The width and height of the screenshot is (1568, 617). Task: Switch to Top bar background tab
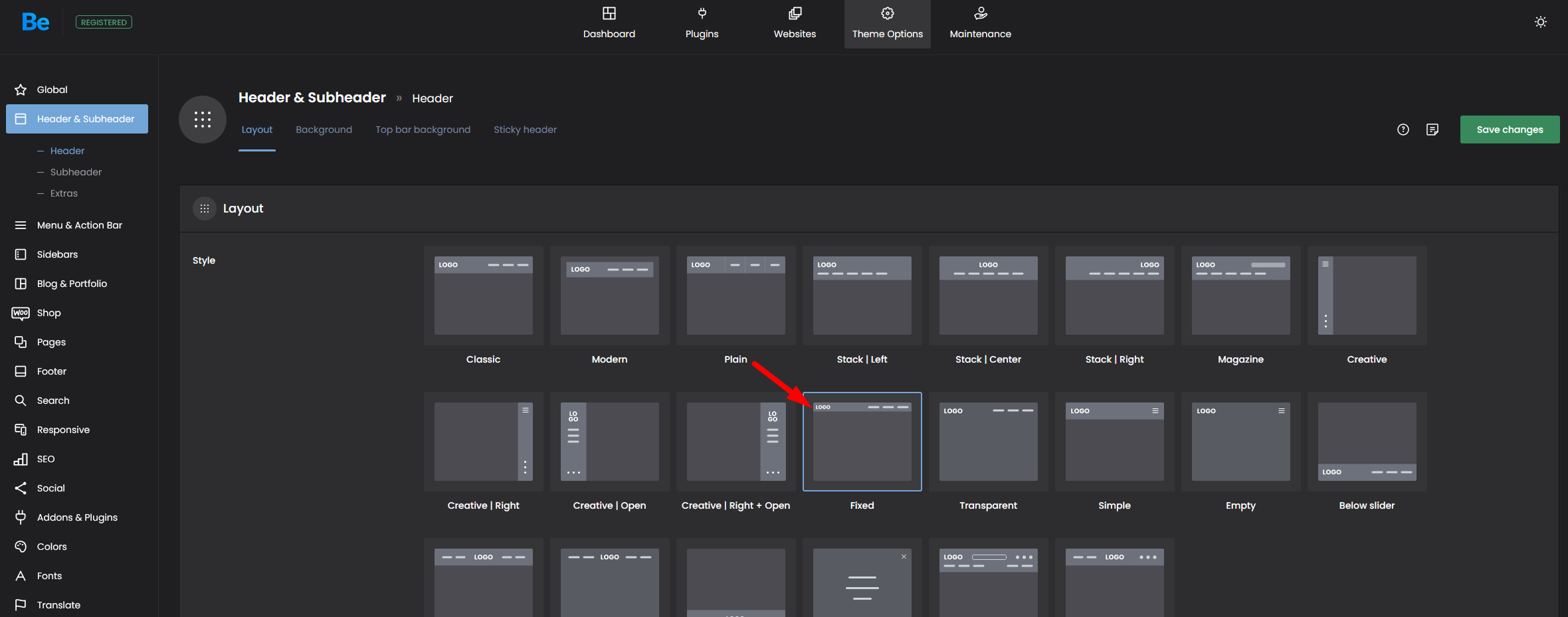coord(423,130)
